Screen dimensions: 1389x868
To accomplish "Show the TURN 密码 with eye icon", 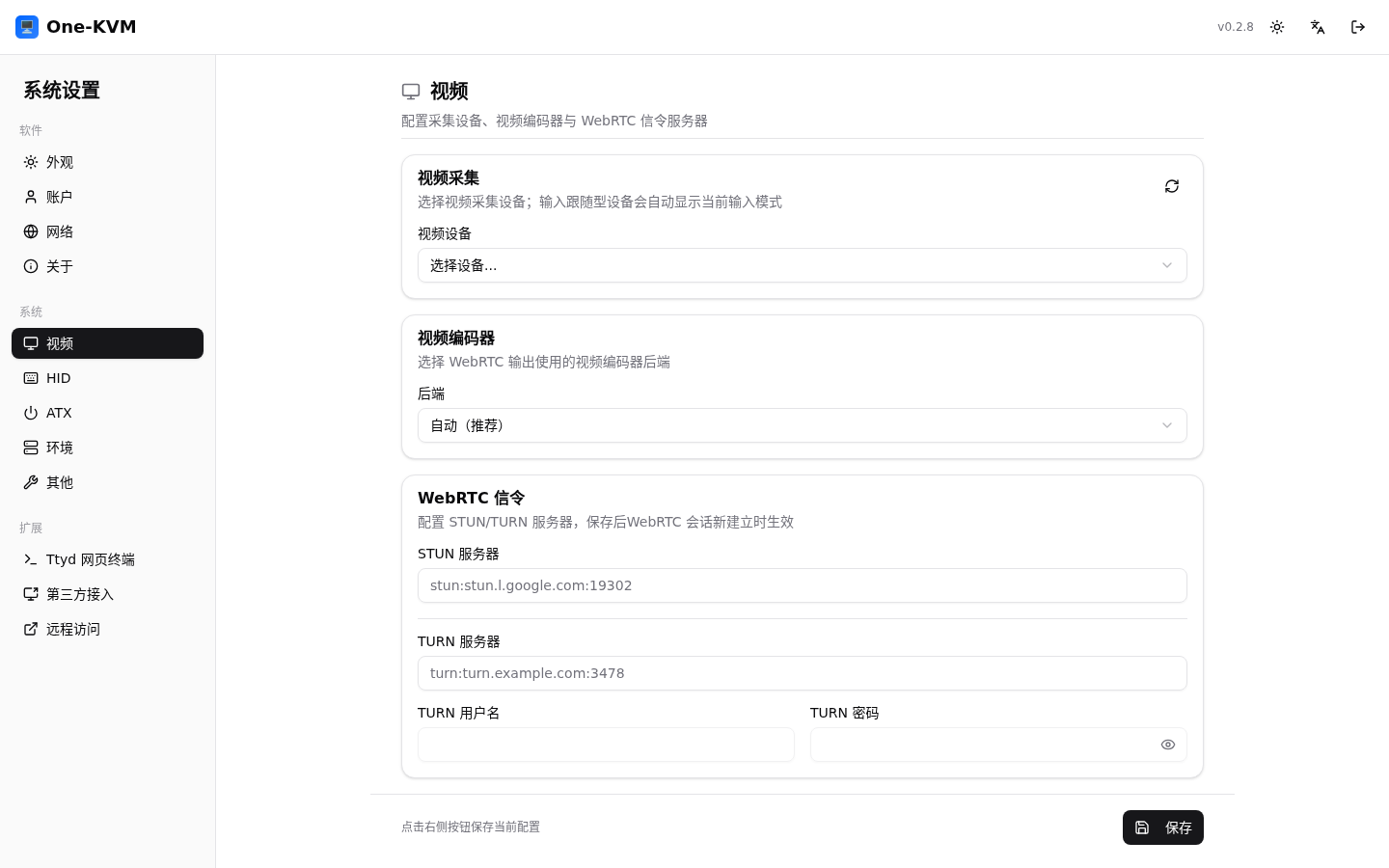I will (x=1168, y=745).
